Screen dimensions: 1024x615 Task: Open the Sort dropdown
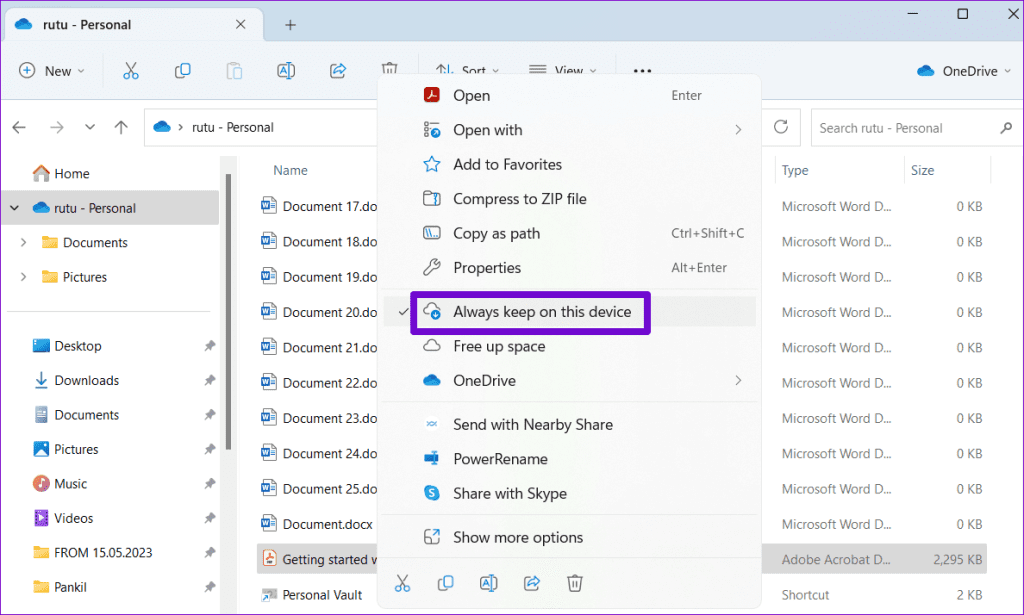(x=467, y=70)
